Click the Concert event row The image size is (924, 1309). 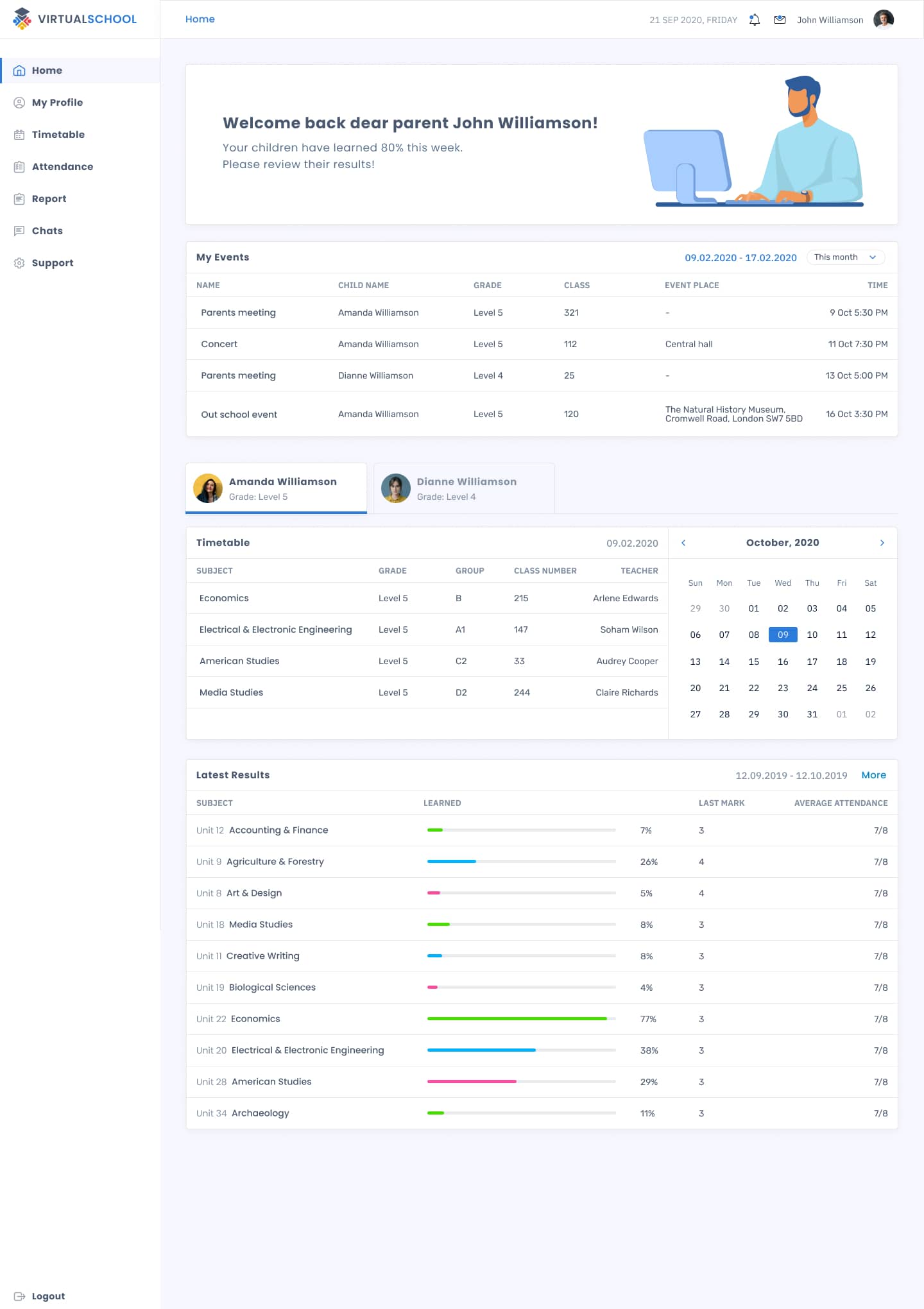point(542,344)
